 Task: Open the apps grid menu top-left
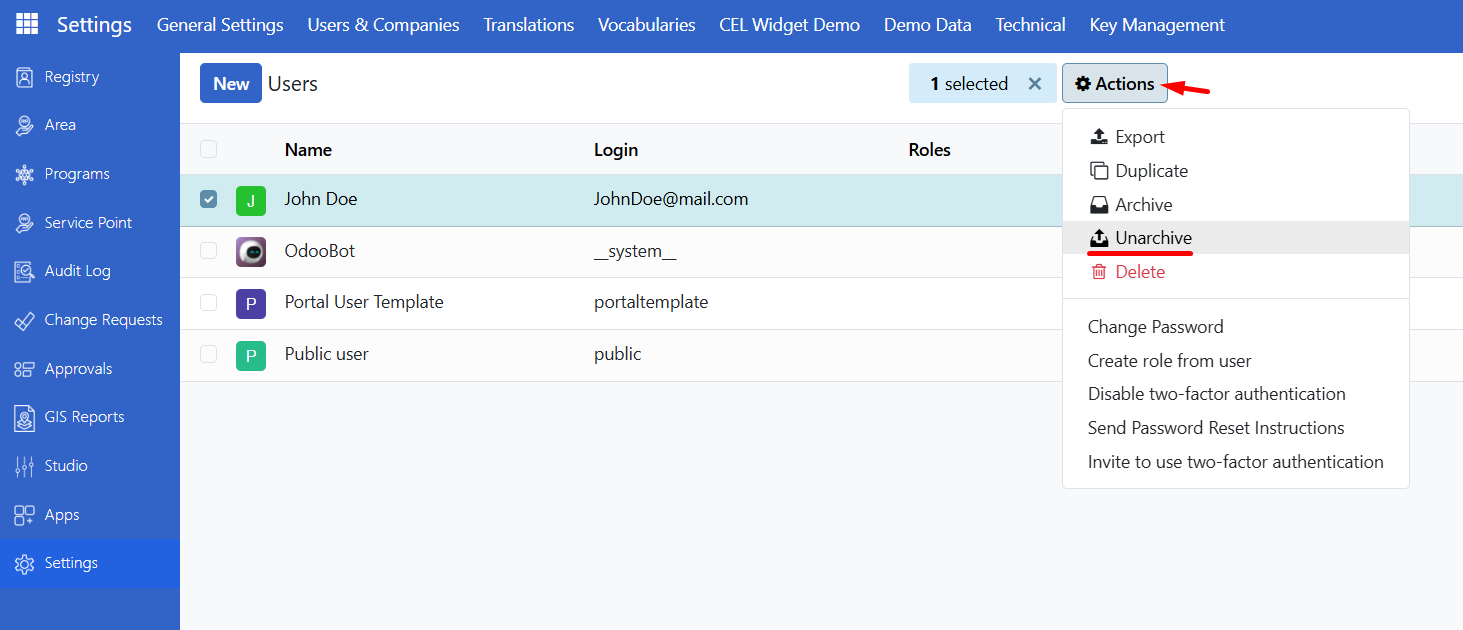pos(27,24)
